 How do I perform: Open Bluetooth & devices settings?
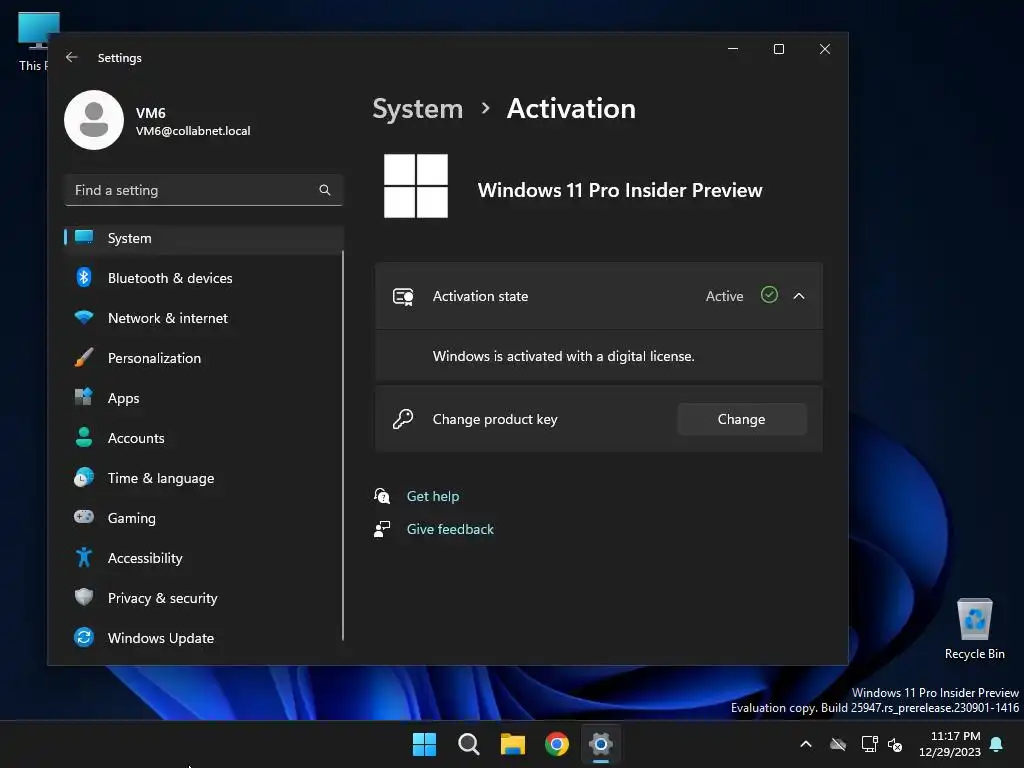pos(204,278)
